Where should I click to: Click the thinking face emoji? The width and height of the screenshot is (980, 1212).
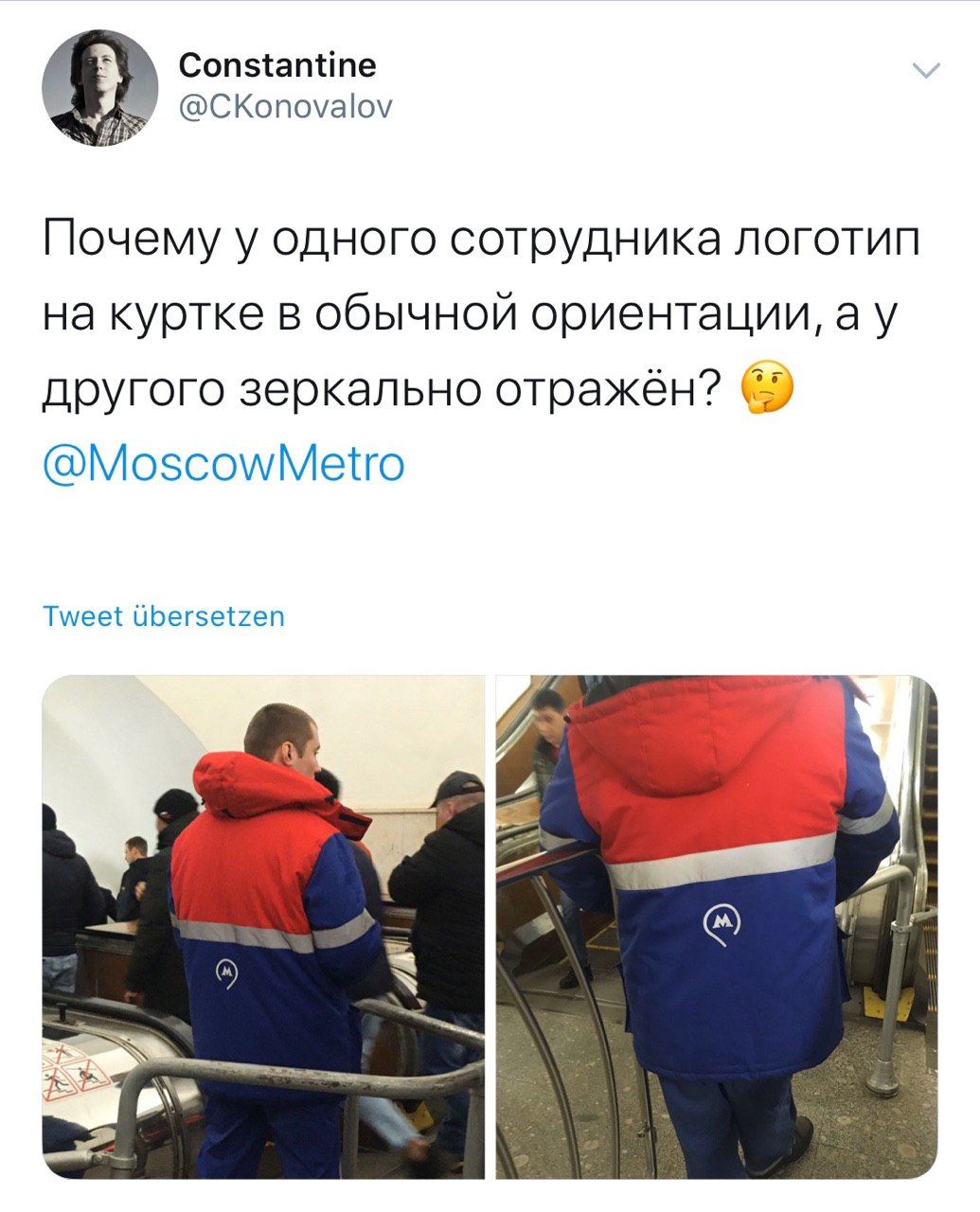pos(766,391)
